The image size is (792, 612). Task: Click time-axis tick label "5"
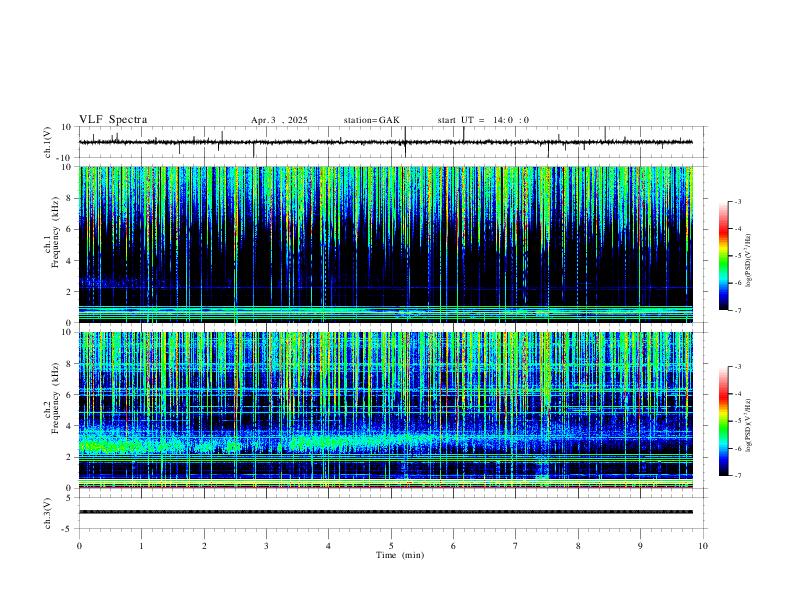pyautogui.click(x=391, y=546)
